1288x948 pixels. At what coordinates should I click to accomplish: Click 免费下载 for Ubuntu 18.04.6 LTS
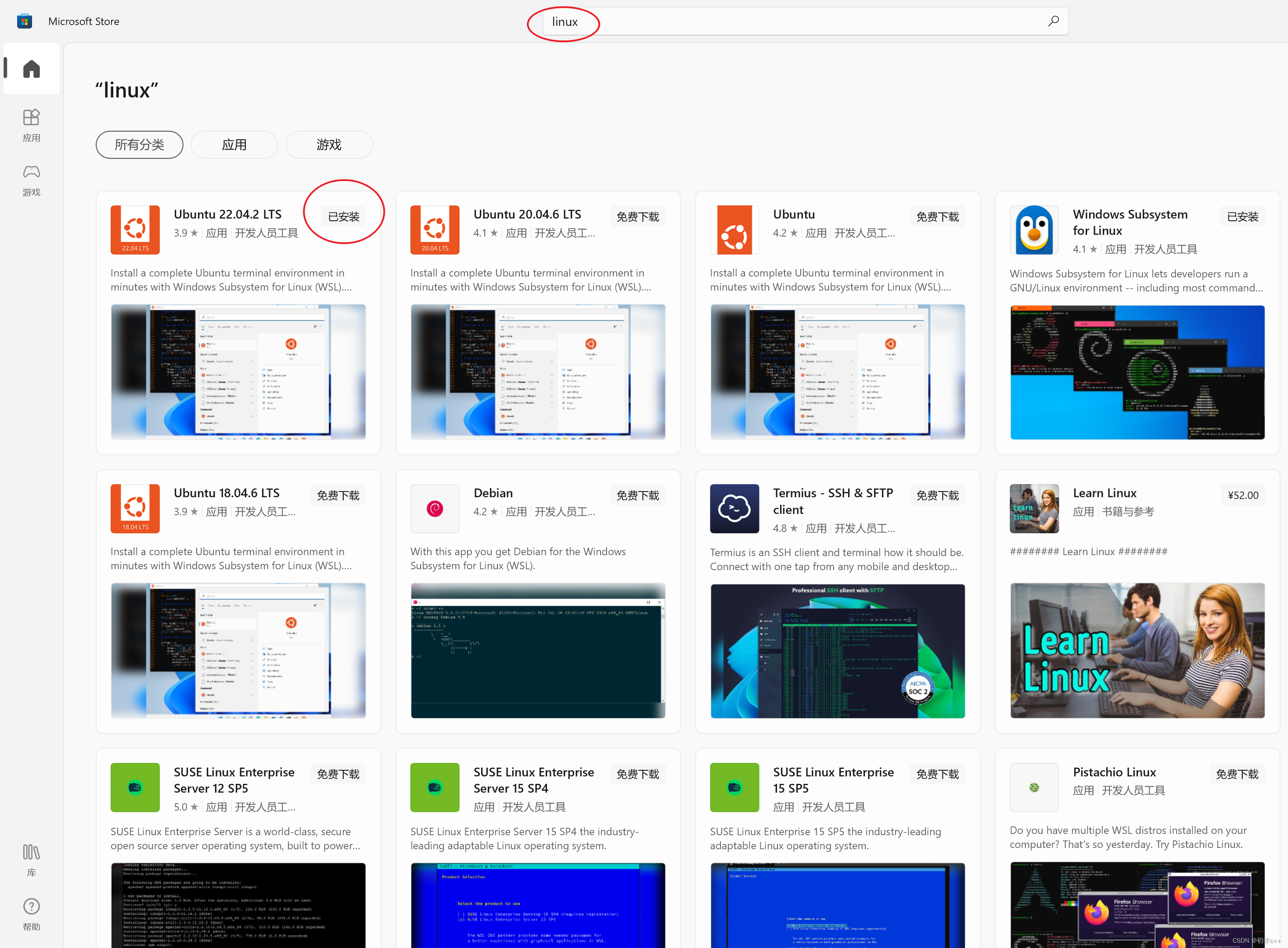[338, 495]
